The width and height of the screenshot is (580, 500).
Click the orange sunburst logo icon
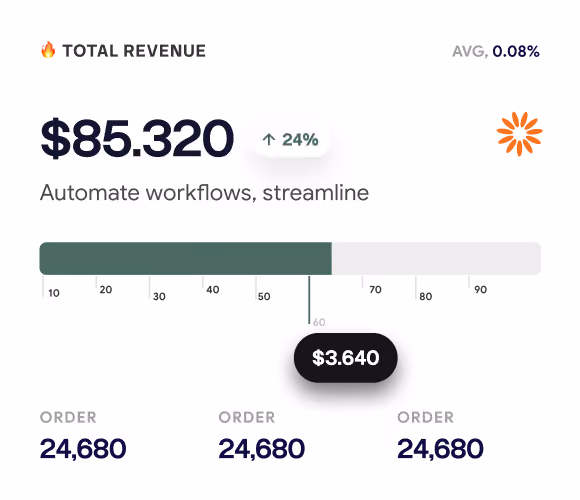[519, 134]
